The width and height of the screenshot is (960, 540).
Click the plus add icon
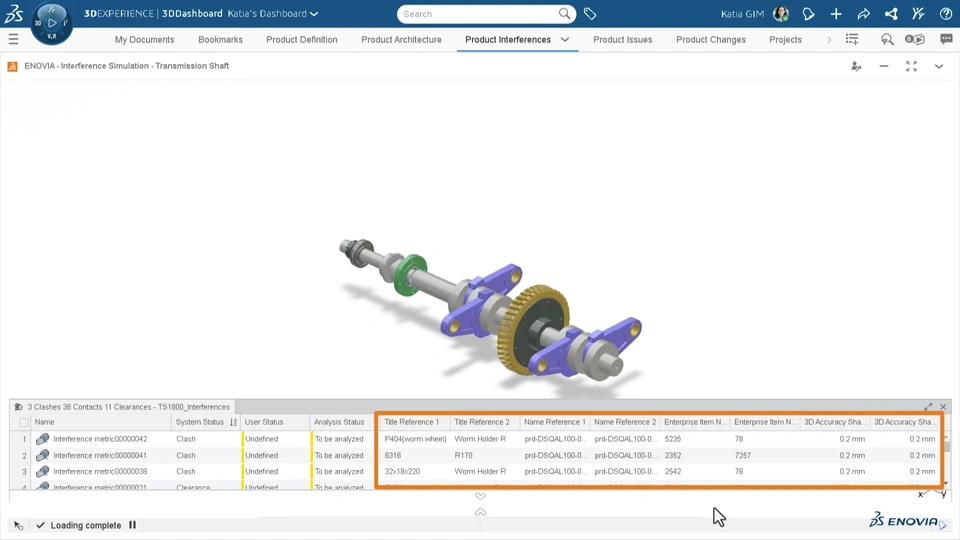[836, 13]
